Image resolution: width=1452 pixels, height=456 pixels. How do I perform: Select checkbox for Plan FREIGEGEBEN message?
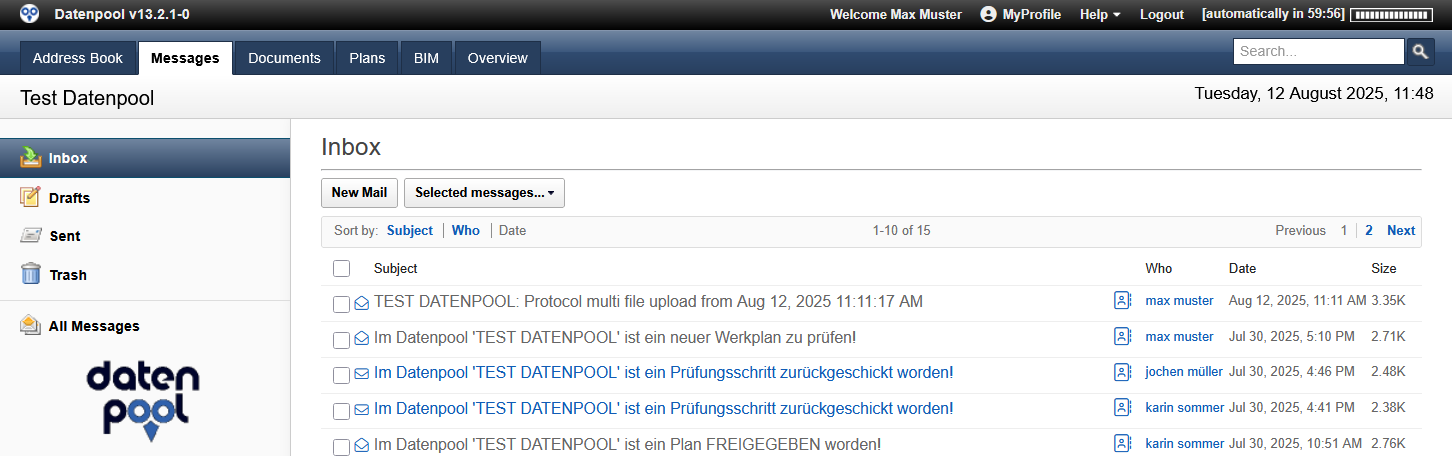click(342, 446)
